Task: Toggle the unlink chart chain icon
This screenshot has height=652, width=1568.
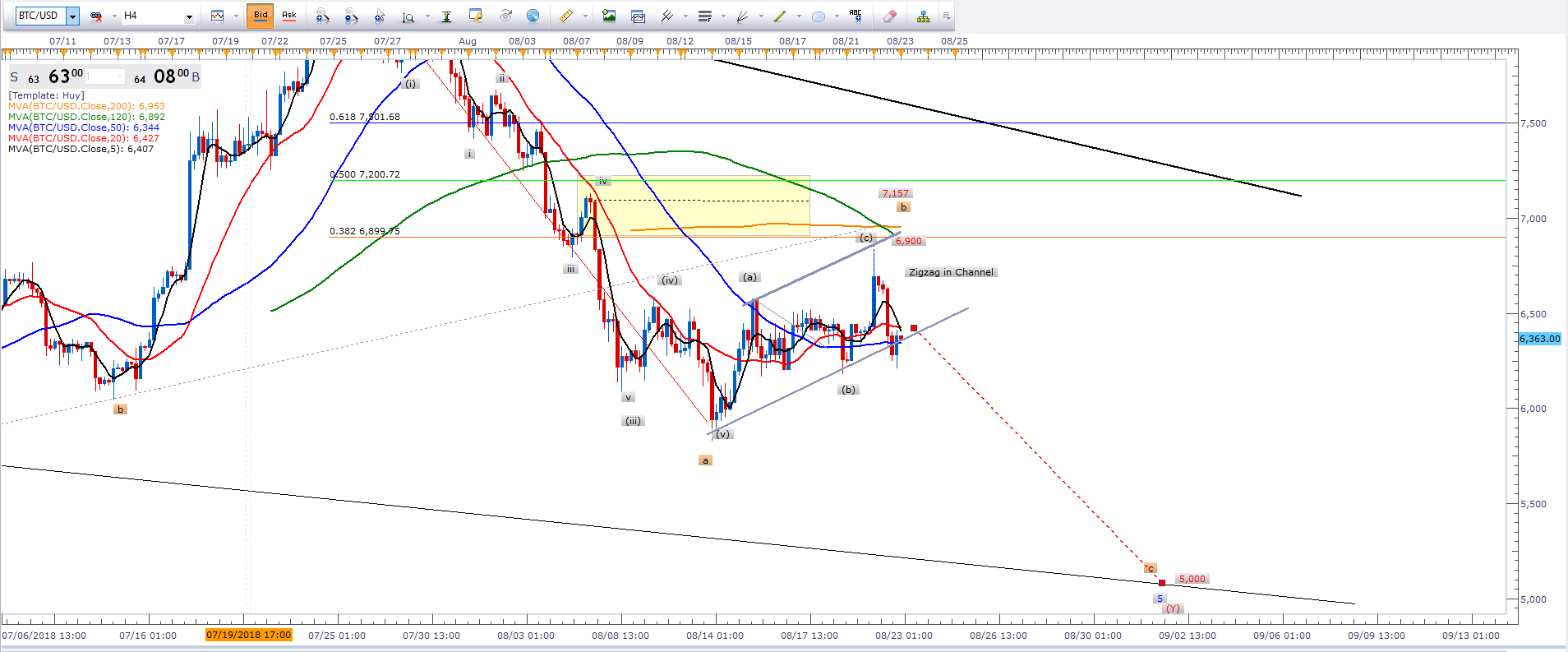Action: point(96,16)
